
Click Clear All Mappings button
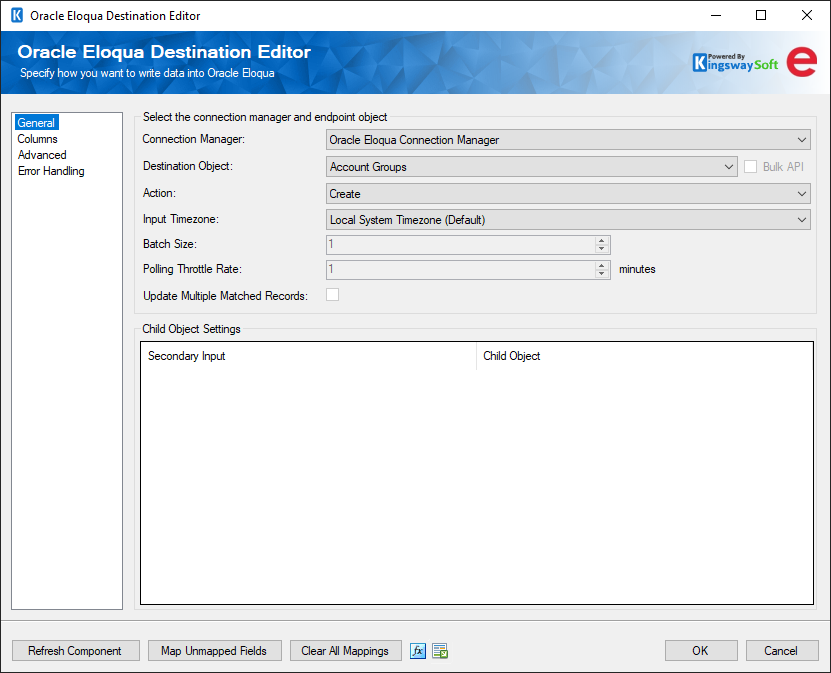[346, 651]
